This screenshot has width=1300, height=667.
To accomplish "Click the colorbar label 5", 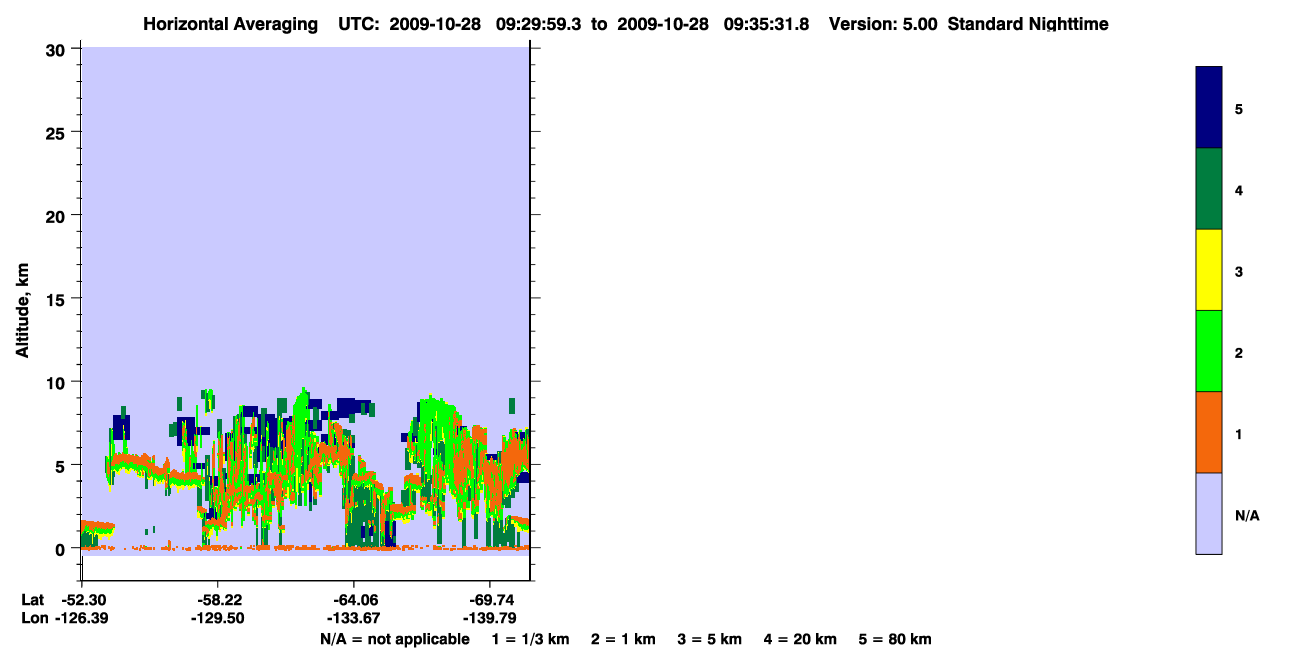I will pos(1238,109).
